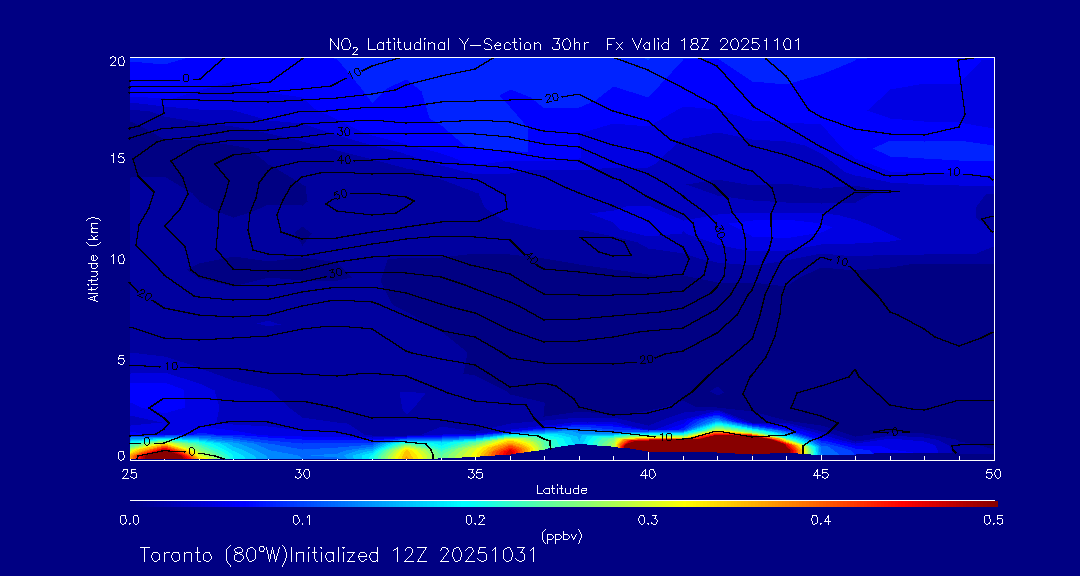The width and height of the screenshot is (1080, 576).
Task: Click the NO2 Latitudinal Y-Section plot title
Action: pos(564,44)
